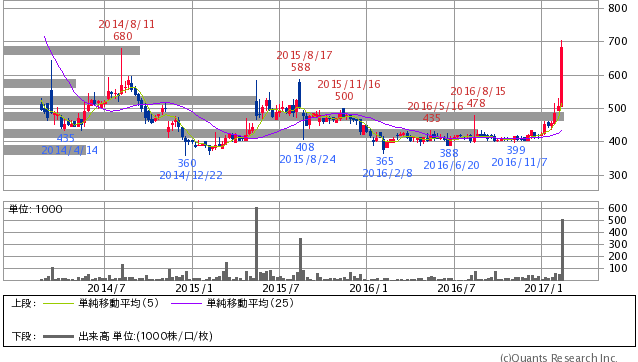Click the 2016/5/16 high label 435
638x362 pixels.
coord(431,118)
